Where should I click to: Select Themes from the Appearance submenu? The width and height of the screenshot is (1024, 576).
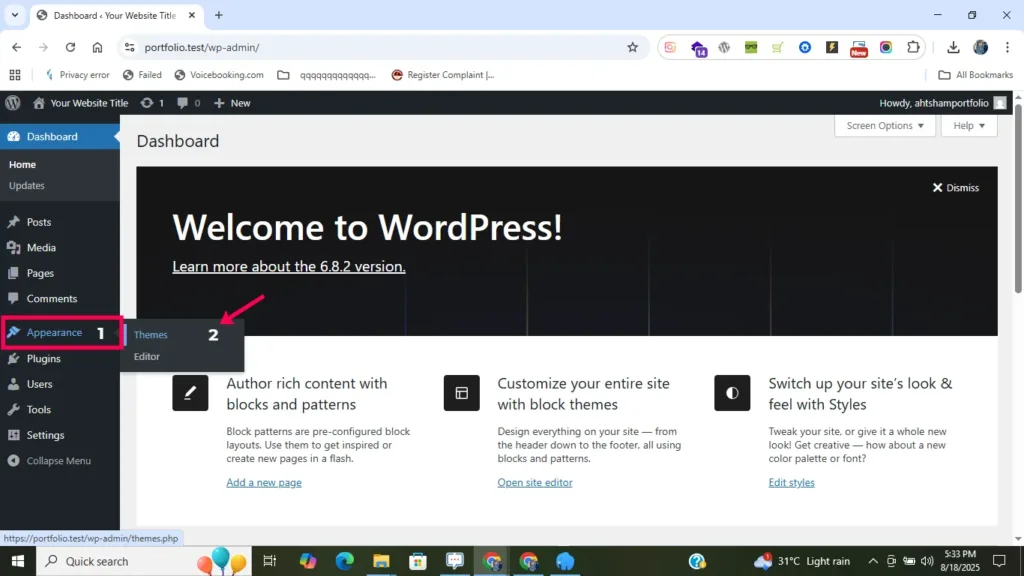151,335
